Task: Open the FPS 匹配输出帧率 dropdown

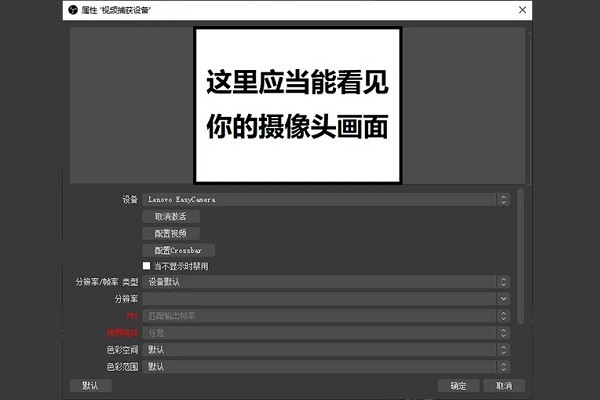Action: point(326,316)
